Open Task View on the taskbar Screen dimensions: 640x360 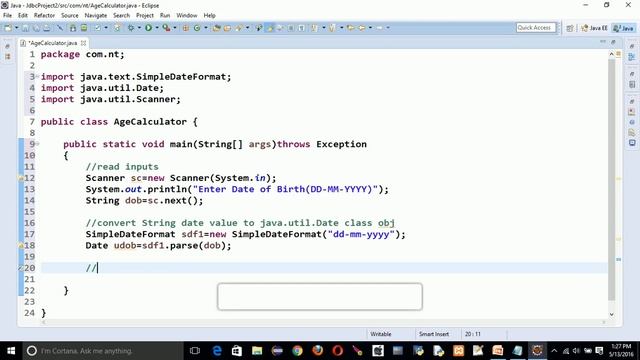[195, 351]
